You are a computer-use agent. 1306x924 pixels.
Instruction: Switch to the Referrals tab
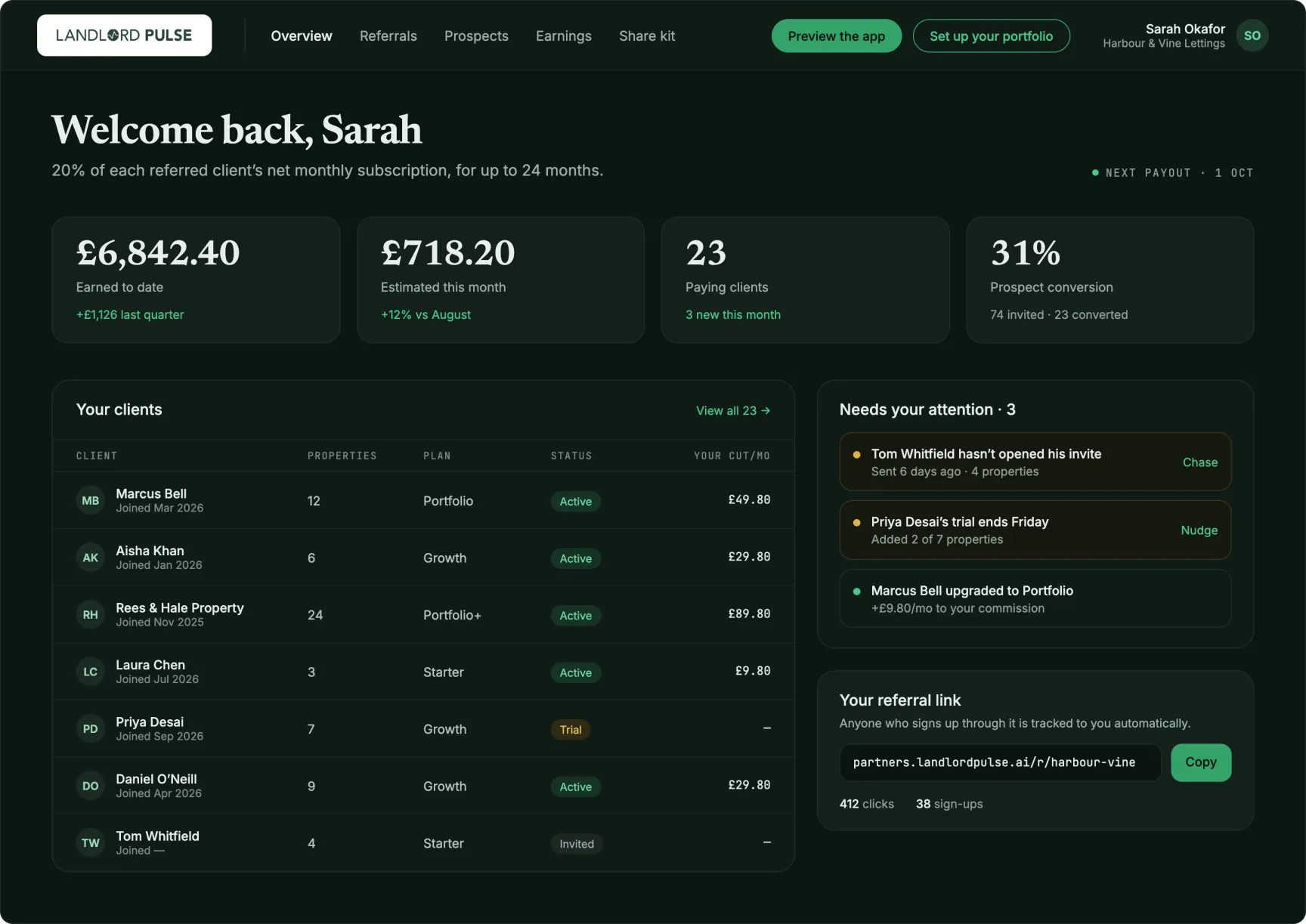click(x=388, y=36)
